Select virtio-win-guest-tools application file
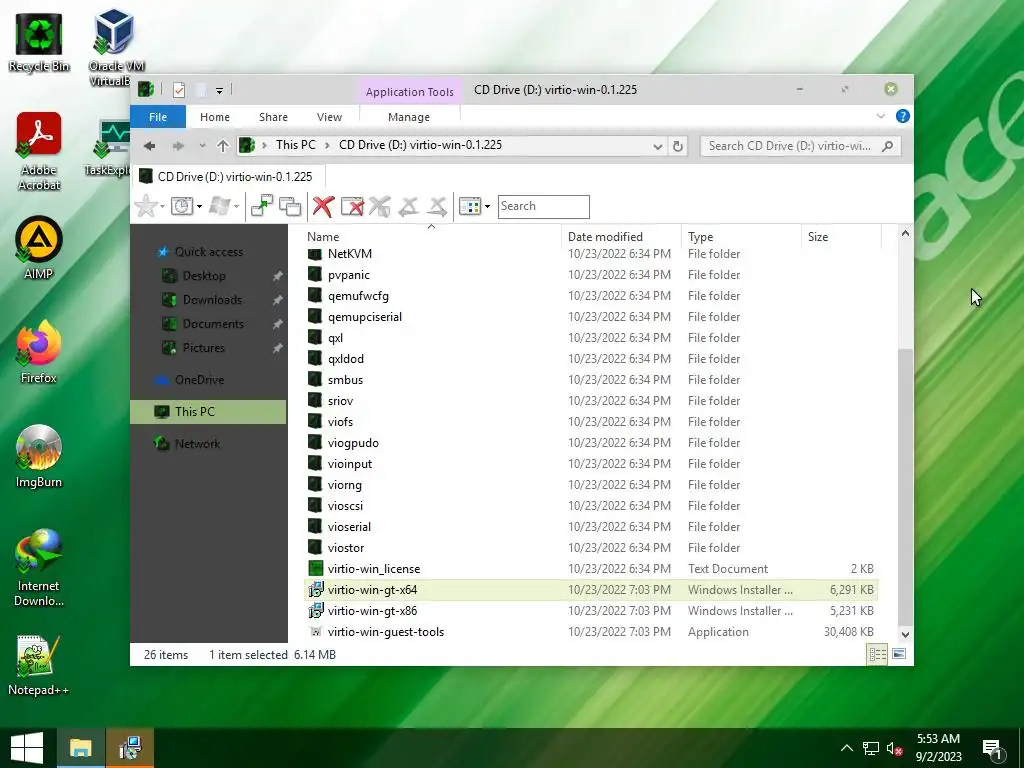Screen dimensions: 1024x768 (591, 632)
